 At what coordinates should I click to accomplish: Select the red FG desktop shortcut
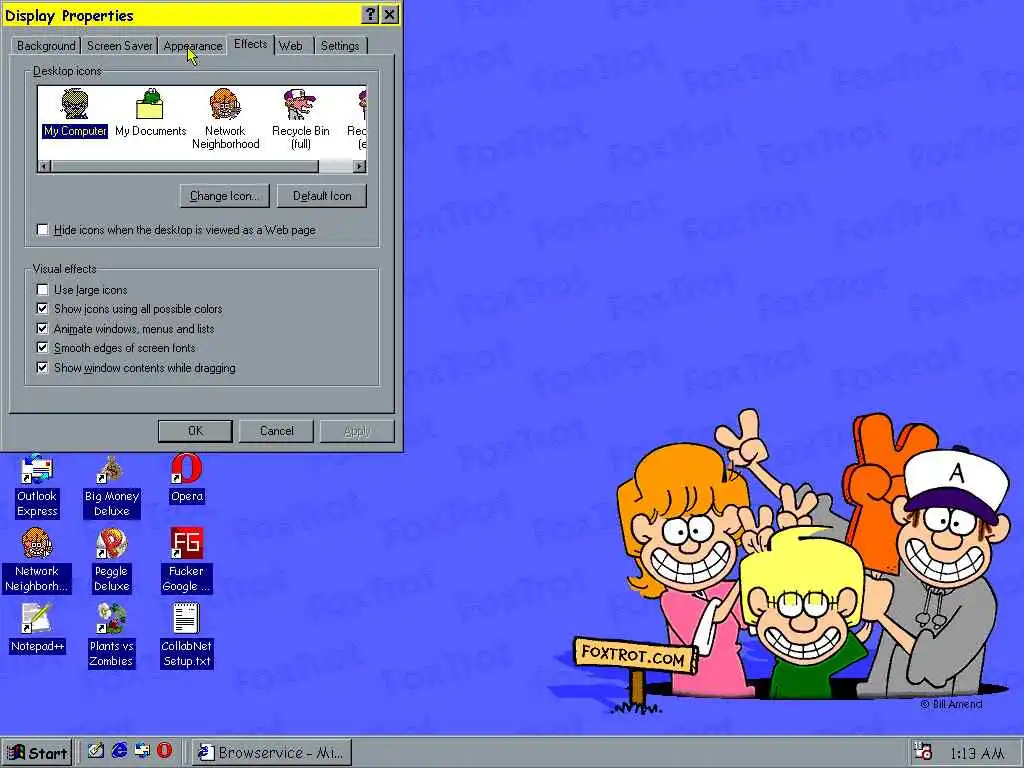[187, 560]
